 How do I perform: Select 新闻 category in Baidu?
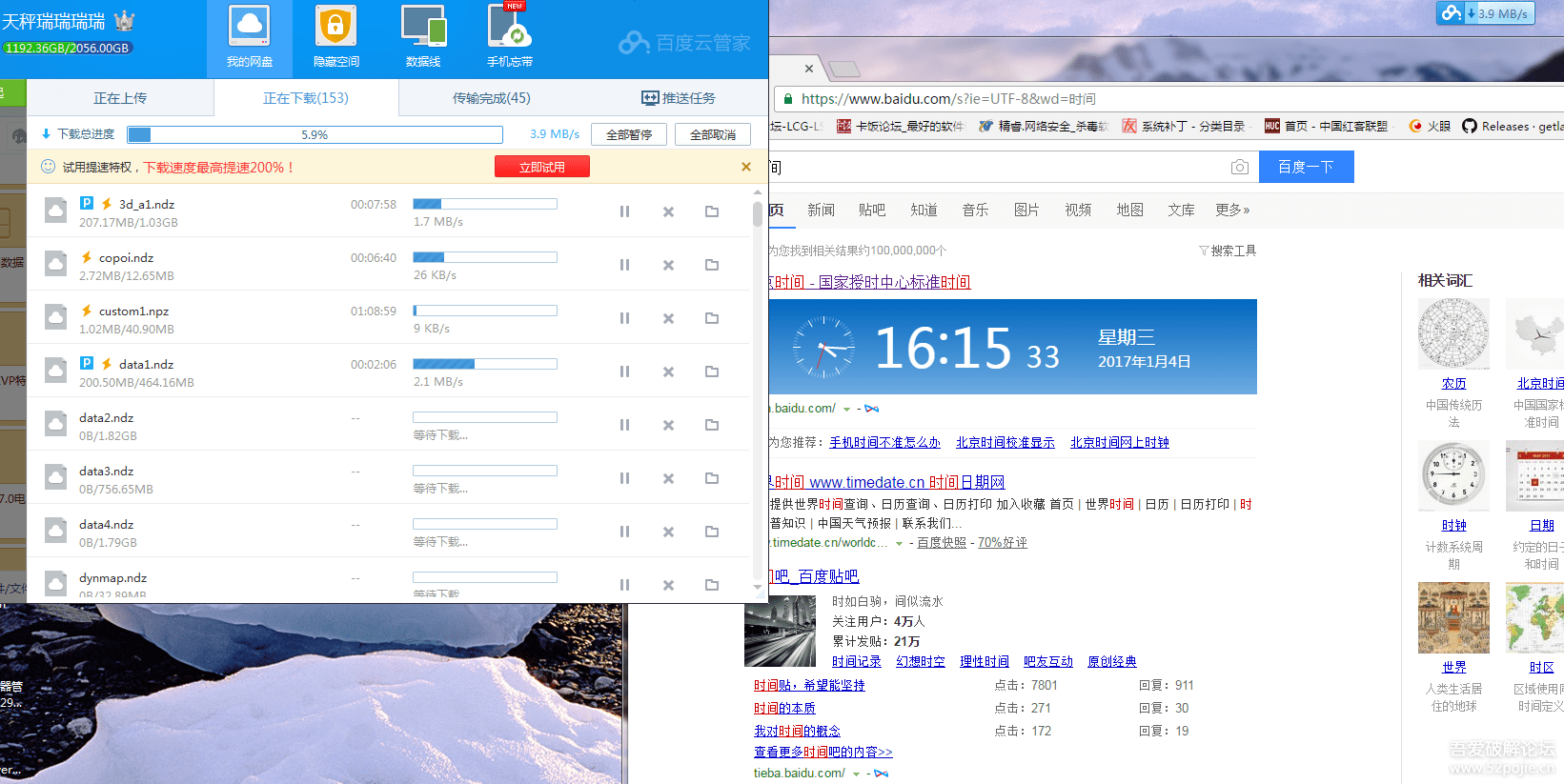[821, 210]
